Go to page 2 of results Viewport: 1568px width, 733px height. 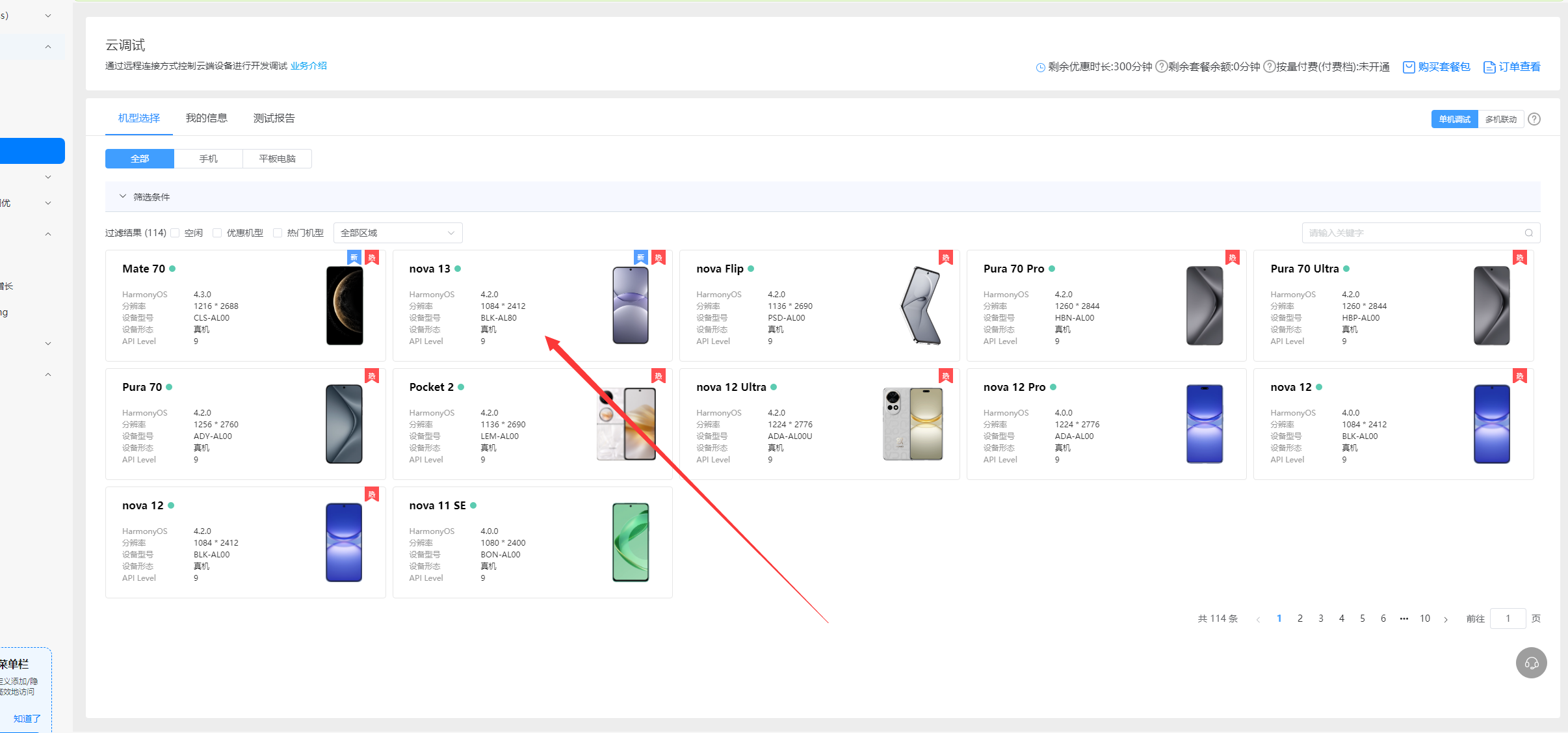[x=1300, y=619]
